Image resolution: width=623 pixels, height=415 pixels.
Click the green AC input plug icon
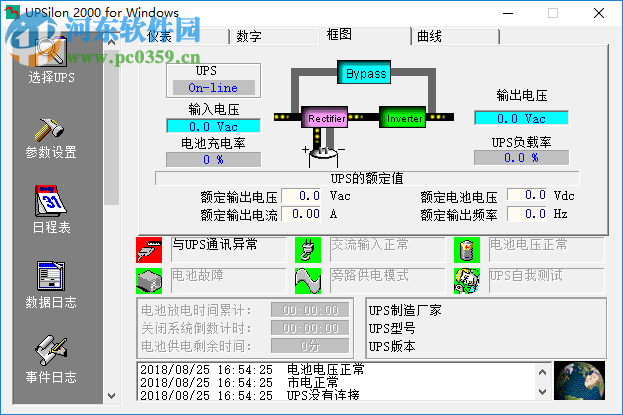point(308,250)
